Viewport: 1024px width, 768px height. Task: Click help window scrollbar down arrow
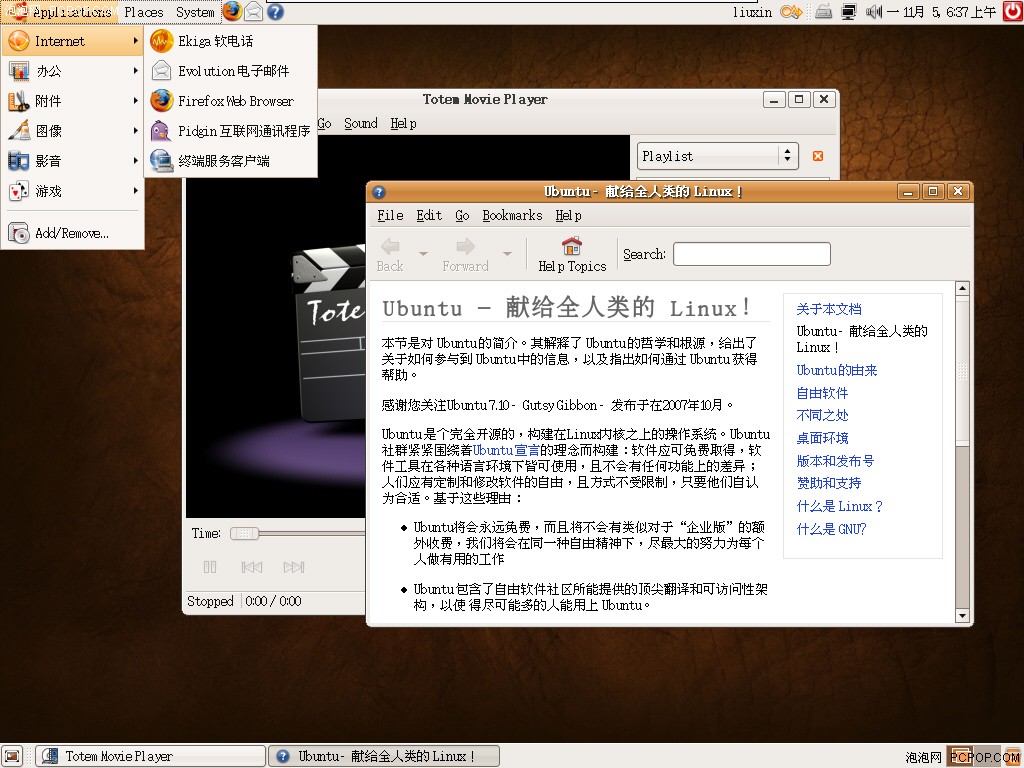click(x=962, y=615)
